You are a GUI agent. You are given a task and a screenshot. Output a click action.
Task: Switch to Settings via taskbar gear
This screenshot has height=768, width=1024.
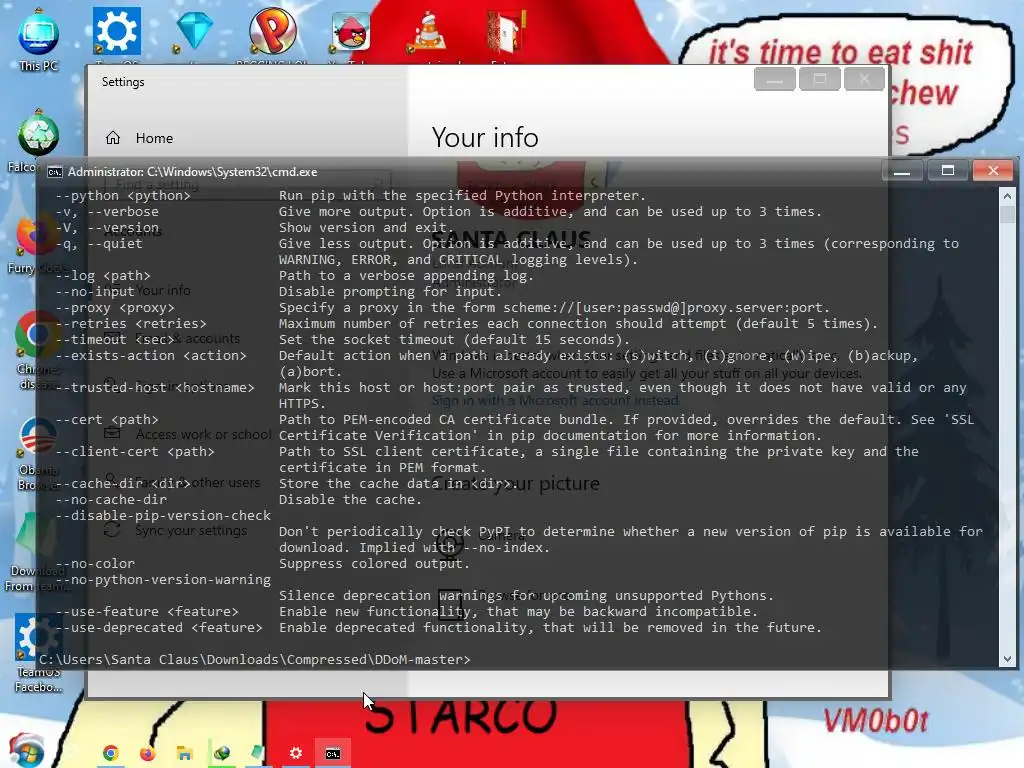coord(296,753)
